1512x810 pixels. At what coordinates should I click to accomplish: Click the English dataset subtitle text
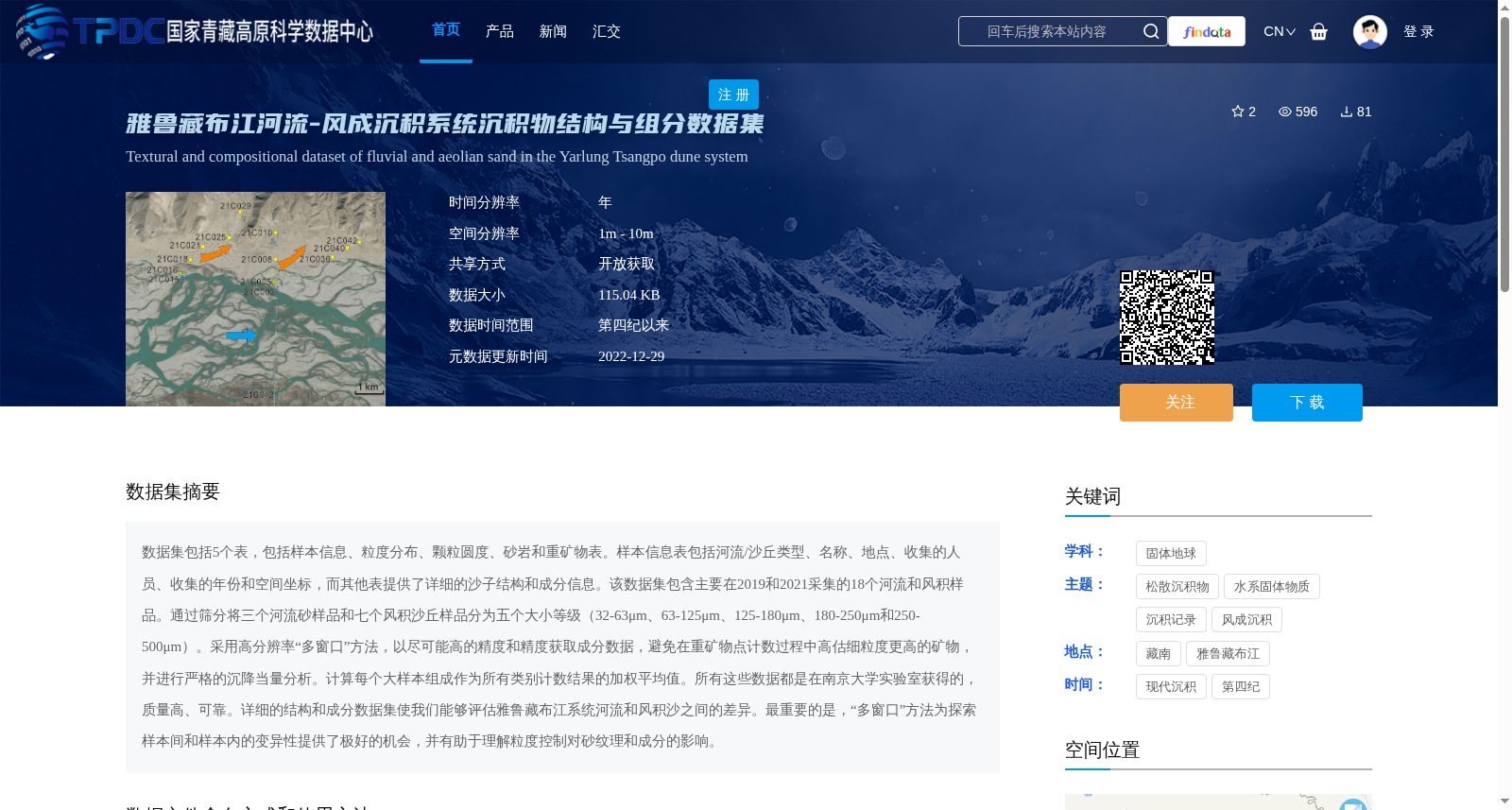coord(437,157)
